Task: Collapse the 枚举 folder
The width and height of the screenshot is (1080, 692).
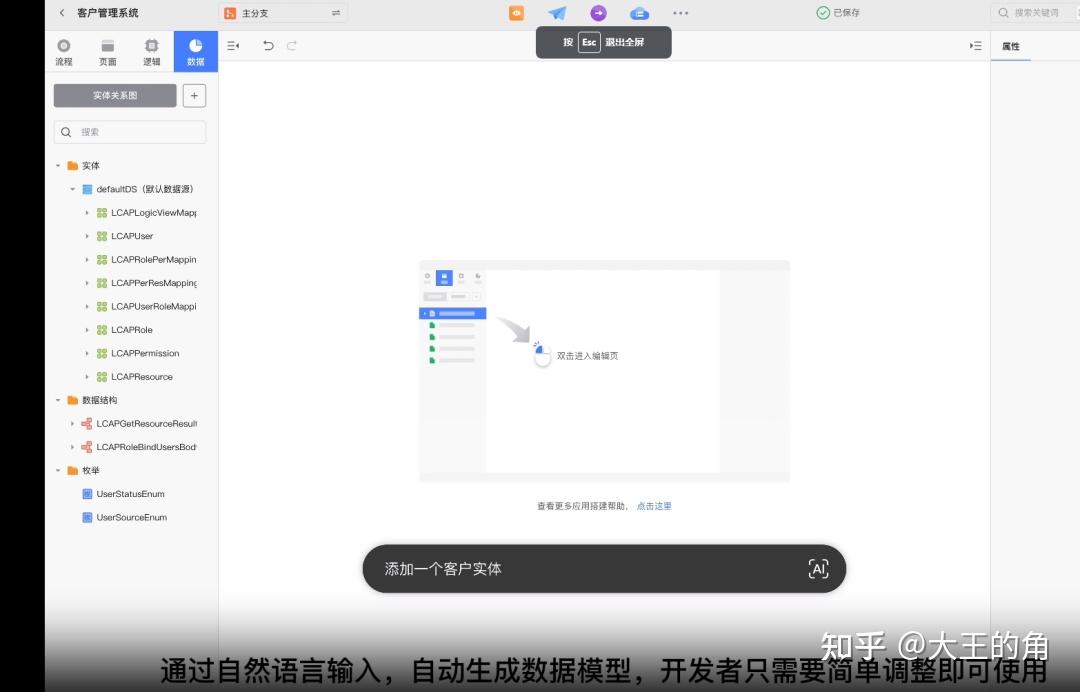Action: [58, 470]
